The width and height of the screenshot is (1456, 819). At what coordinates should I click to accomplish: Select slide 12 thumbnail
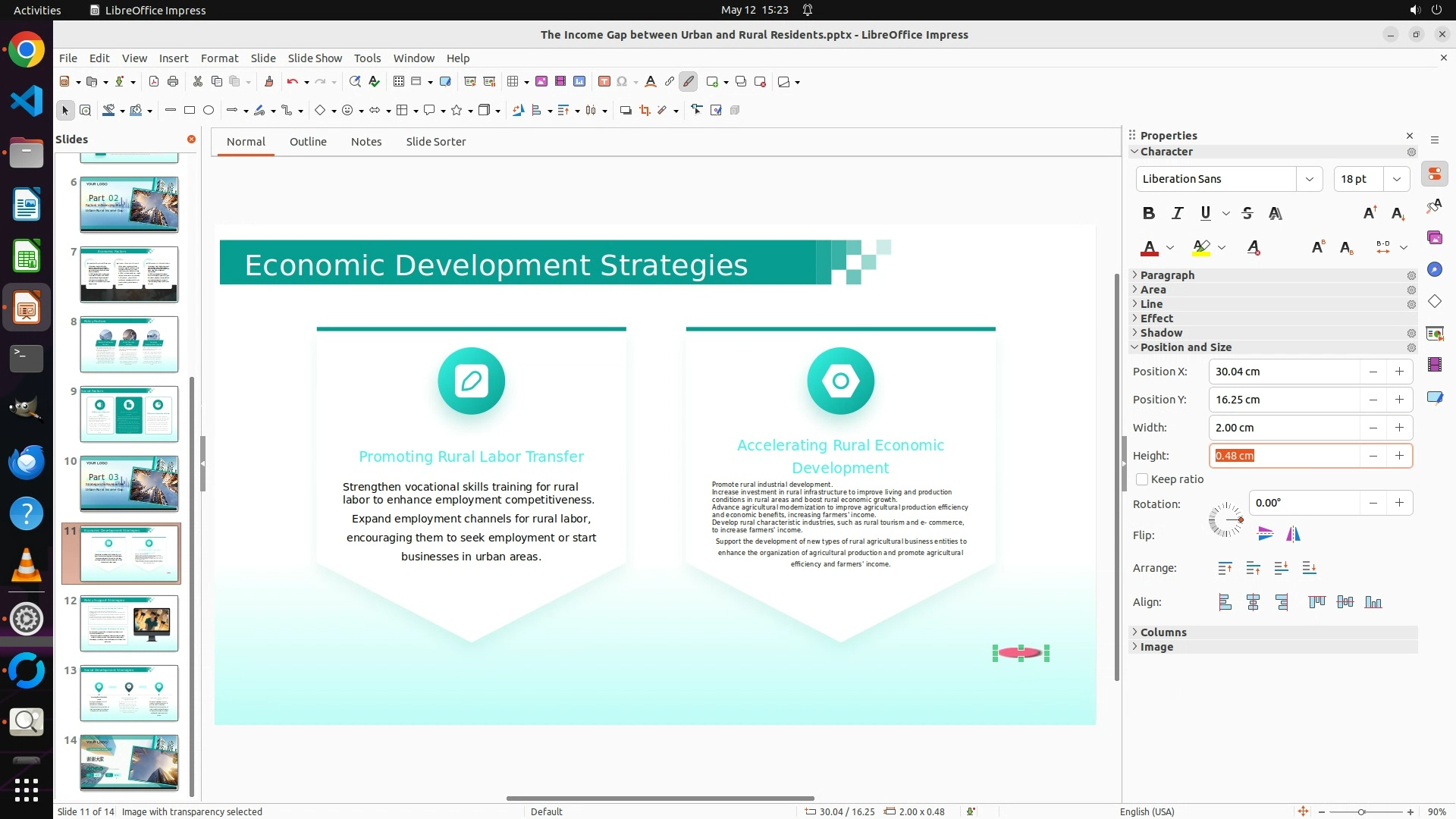pyautogui.click(x=129, y=623)
